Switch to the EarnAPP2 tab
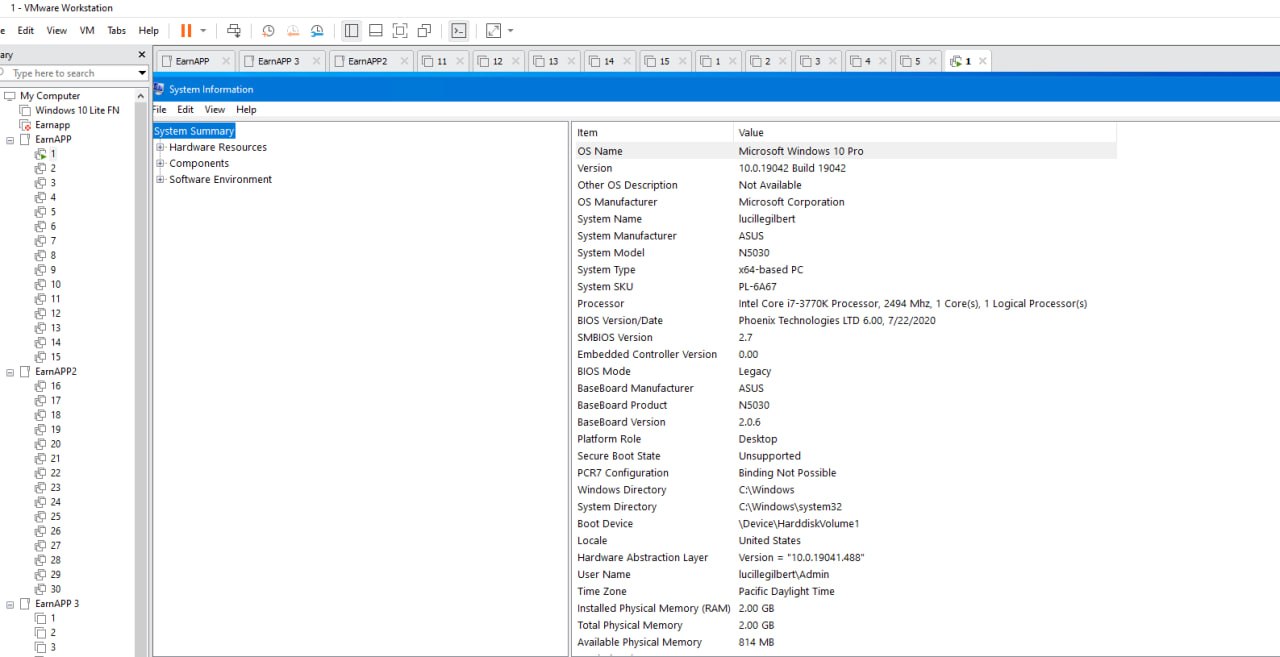The image size is (1280, 657). coord(370,60)
